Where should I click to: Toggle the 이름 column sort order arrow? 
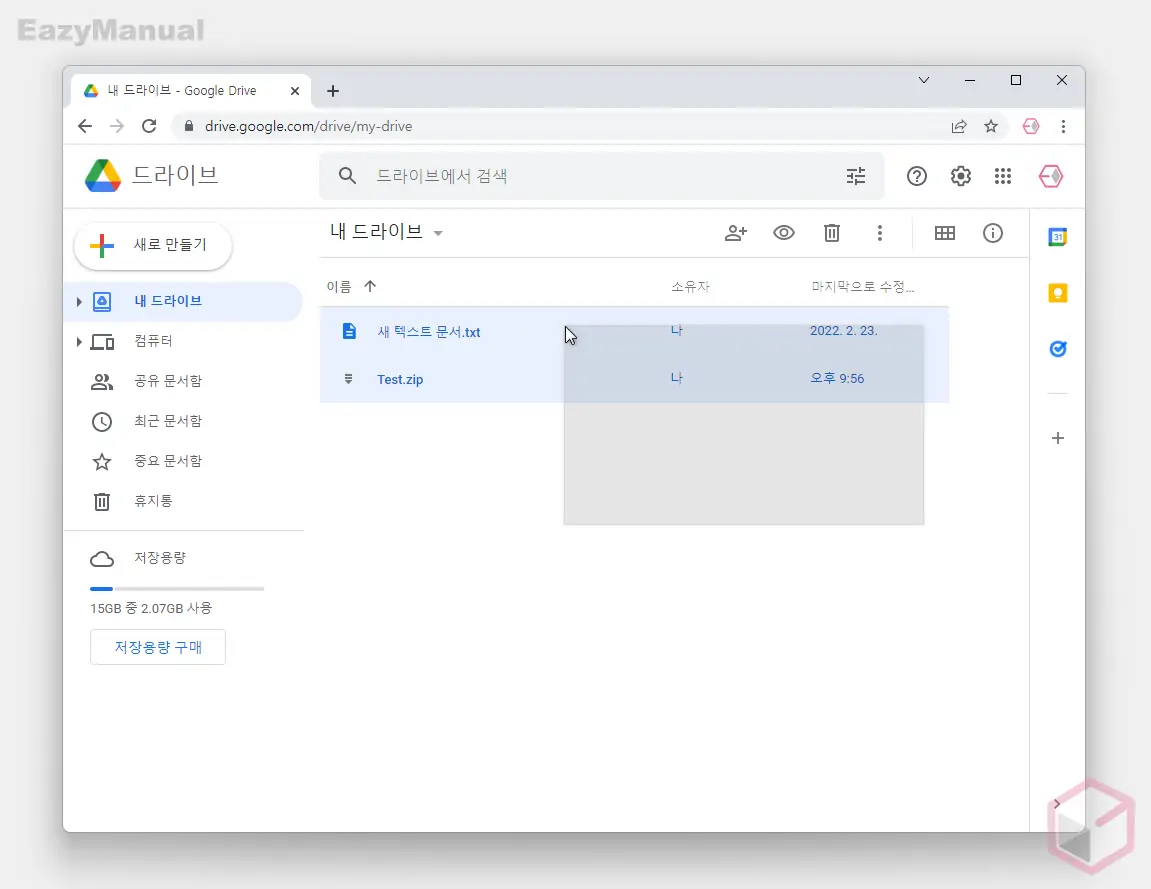click(369, 286)
